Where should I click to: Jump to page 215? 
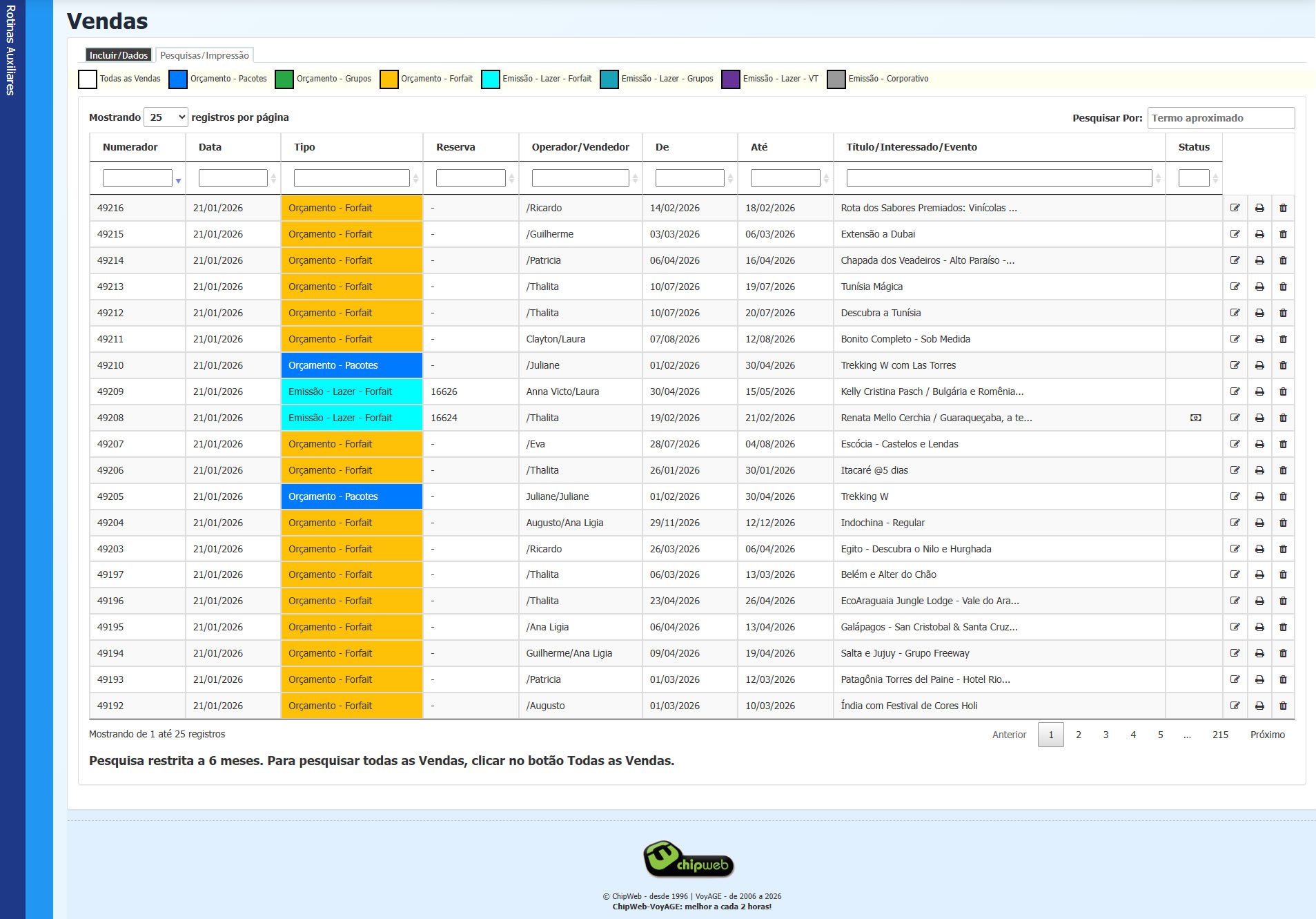point(1220,735)
